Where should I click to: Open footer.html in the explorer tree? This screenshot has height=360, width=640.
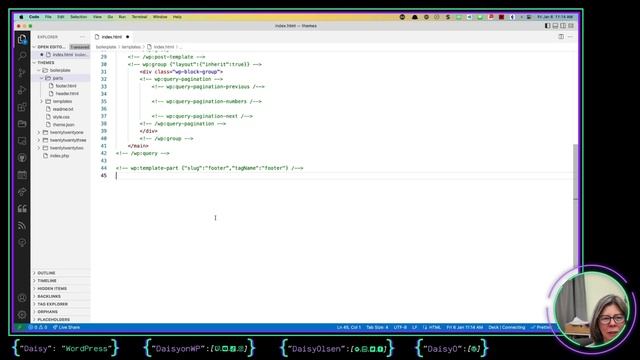tap(66, 86)
